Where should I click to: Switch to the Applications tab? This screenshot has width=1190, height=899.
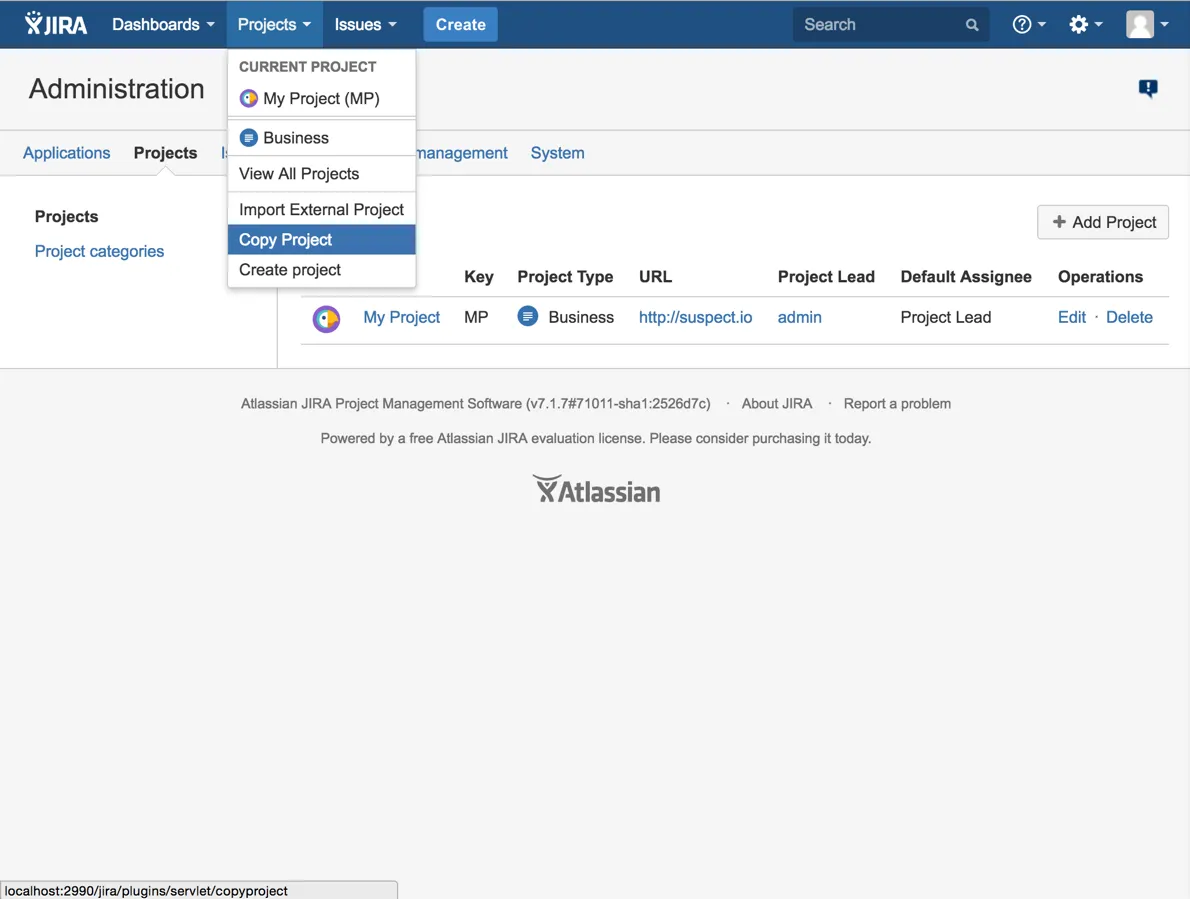(x=66, y=153)
